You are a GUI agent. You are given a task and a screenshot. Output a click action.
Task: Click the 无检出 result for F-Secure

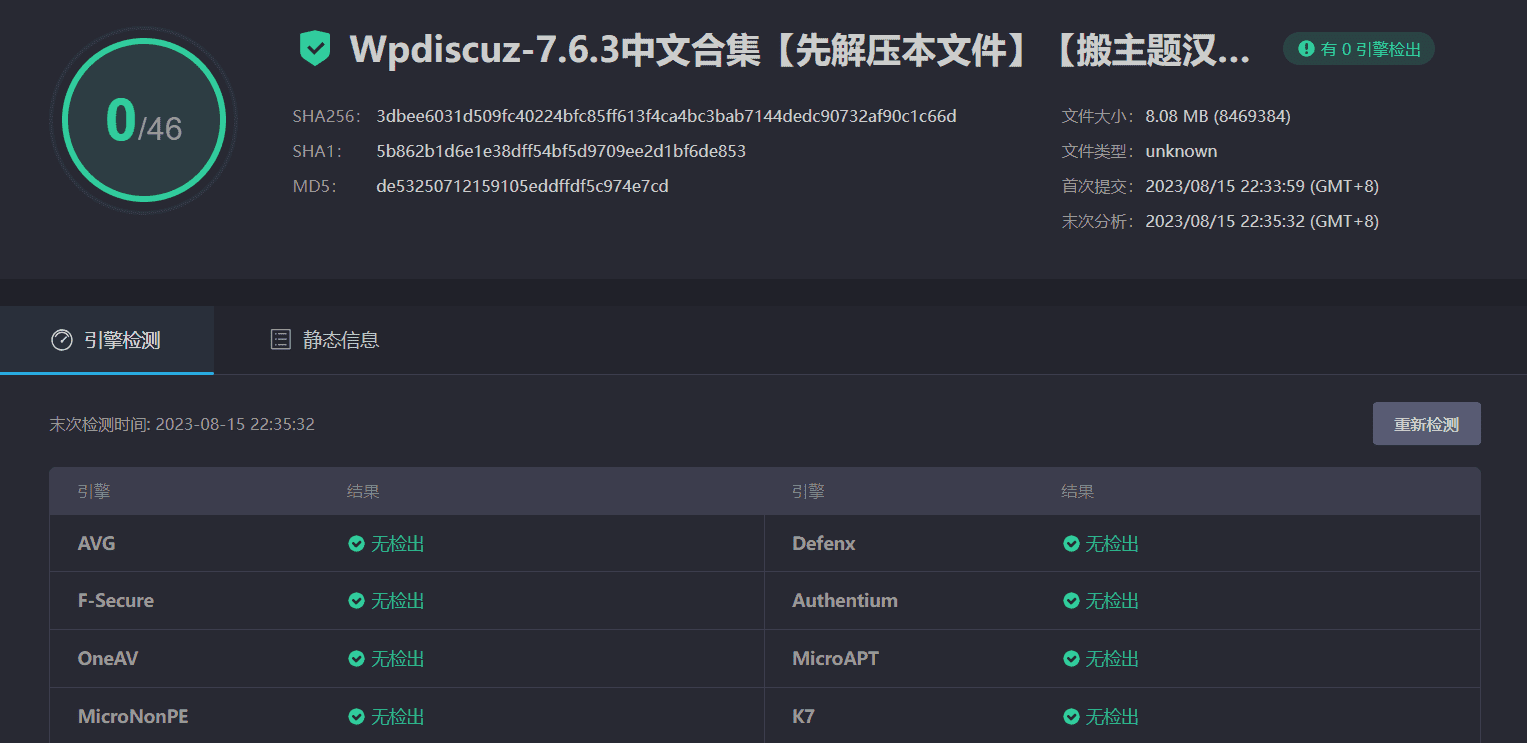(x=398, y=601)
